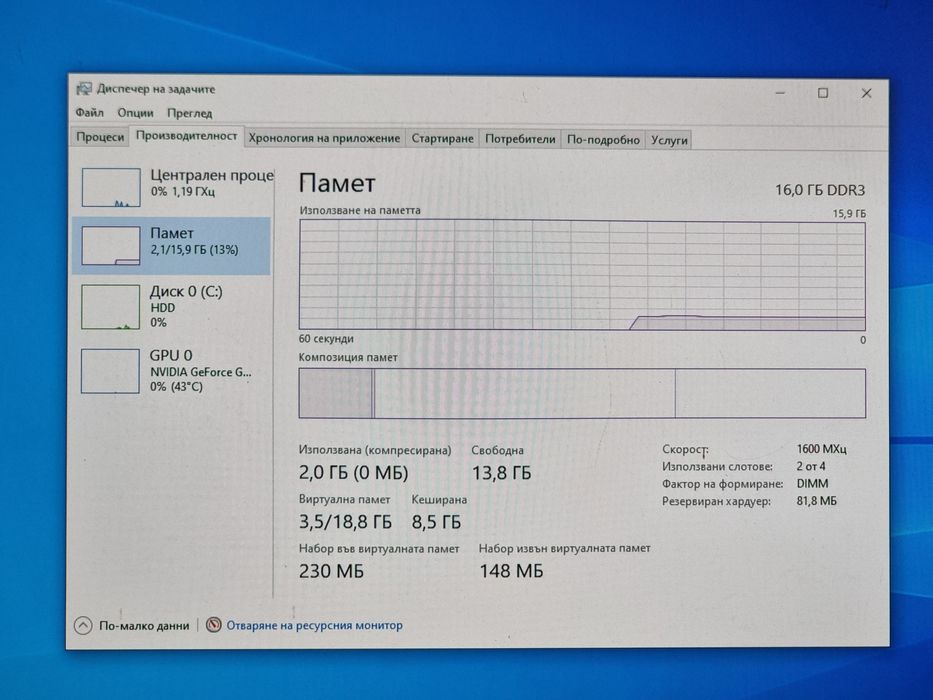
Task: Click the Резервиран хардуер: label
Action: pyautogui.click(x=716, y=501)
